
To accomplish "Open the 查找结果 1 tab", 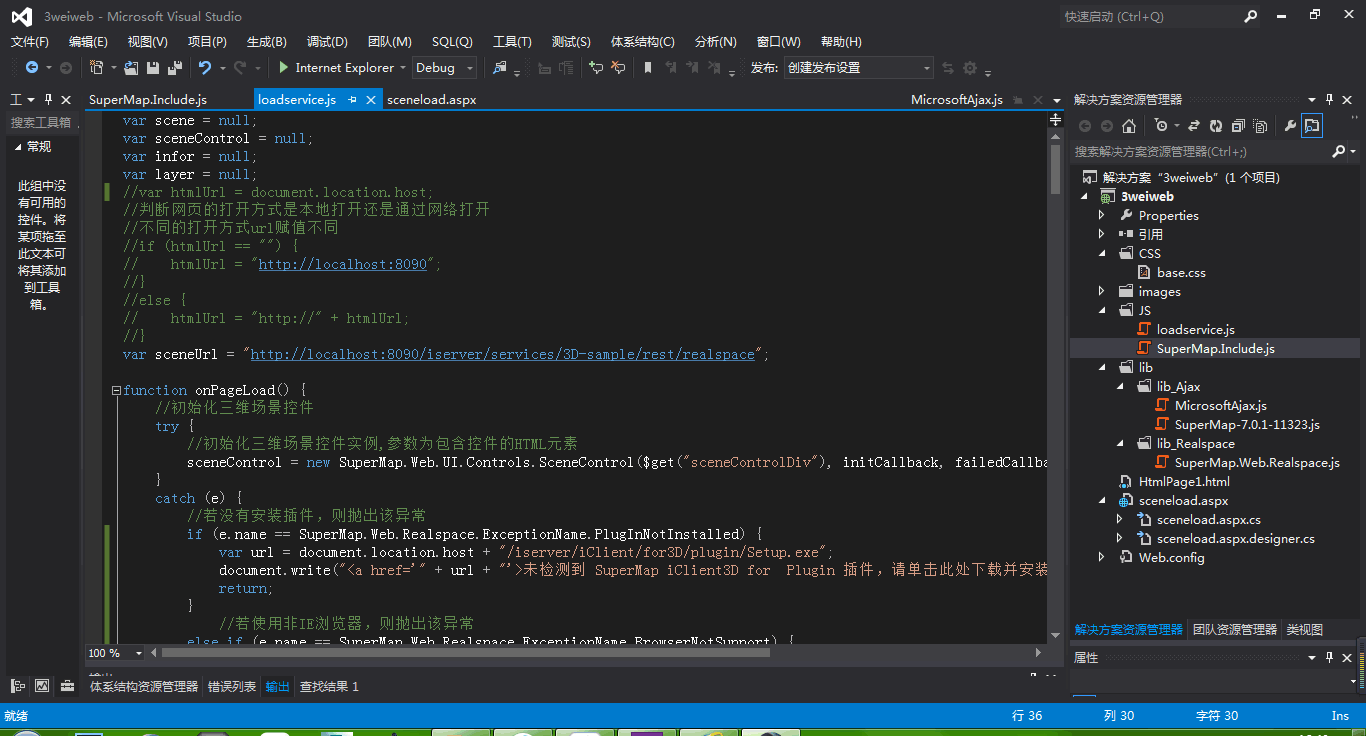I will pos(329,686).
